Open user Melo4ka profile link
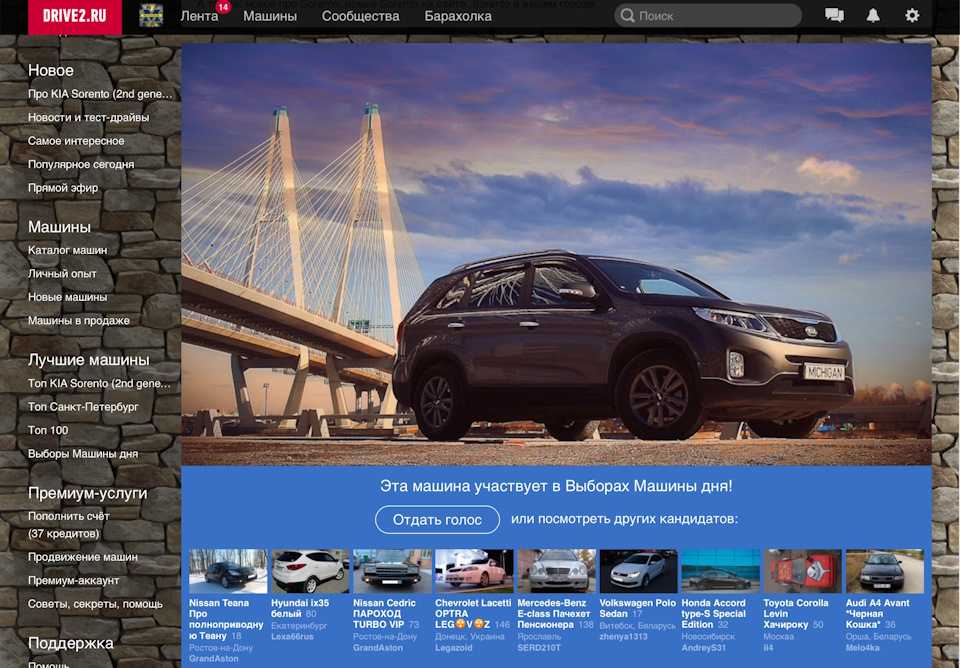This screenshot has width=960, height=668. coord(863,648)
